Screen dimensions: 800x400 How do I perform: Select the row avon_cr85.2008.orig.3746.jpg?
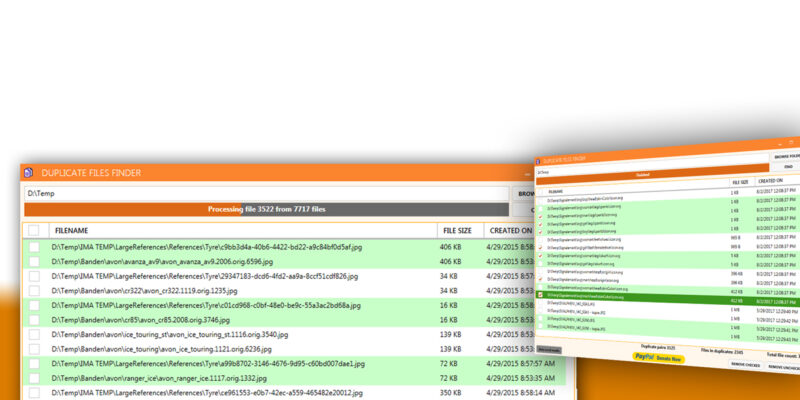[141, 320]
